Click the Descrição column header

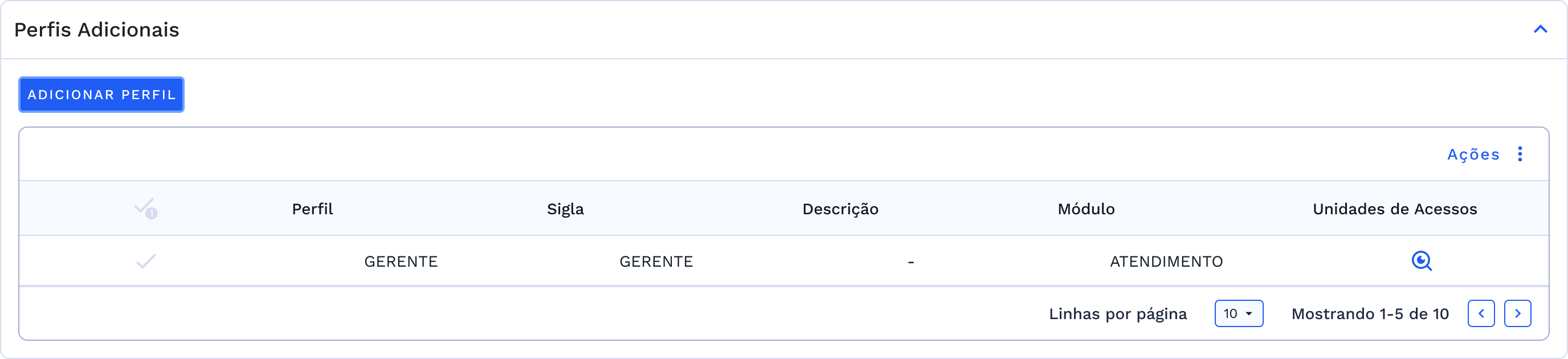(840, 209)
